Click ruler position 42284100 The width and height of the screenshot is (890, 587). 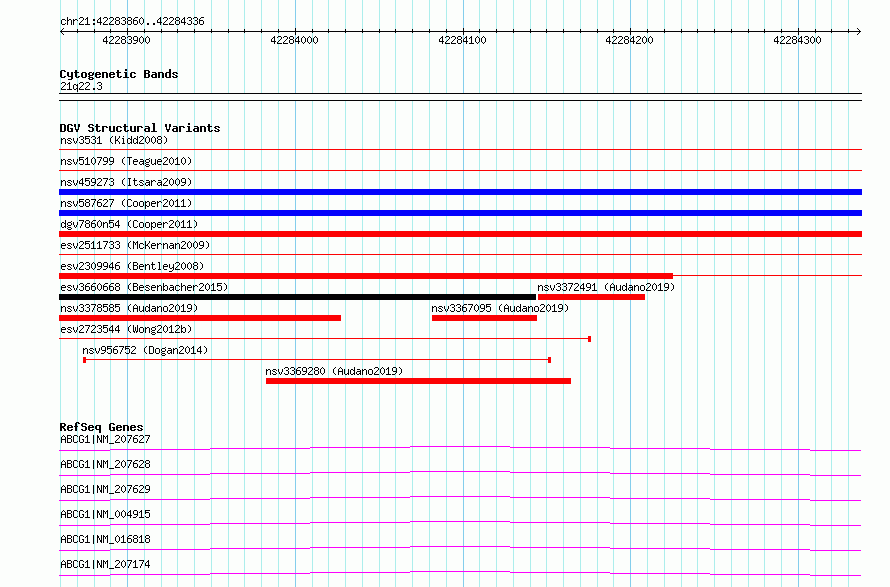pyautogui.click(x=463, y=40)
